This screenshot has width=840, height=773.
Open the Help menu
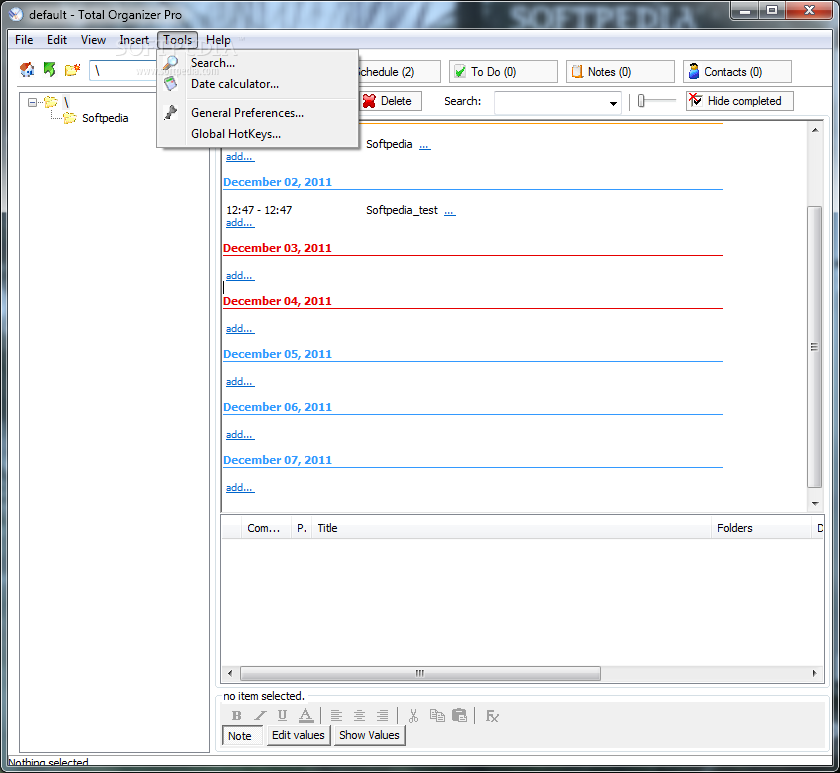click(219, 40)
